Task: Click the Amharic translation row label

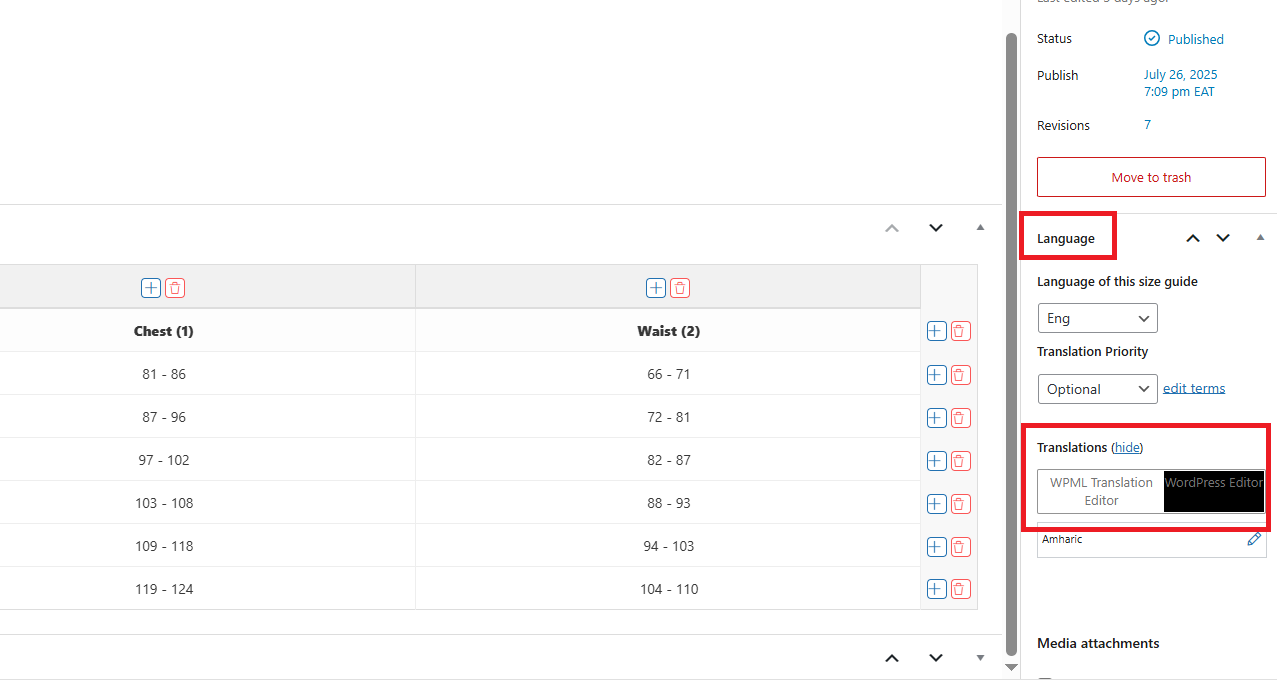Action: point(1062,539)
